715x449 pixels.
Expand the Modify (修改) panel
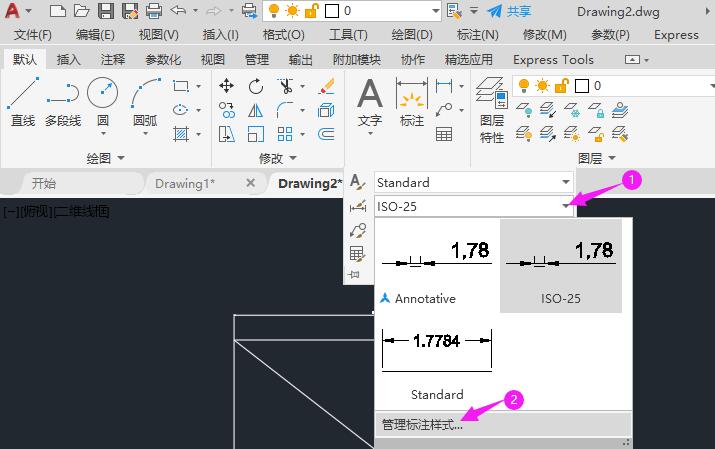click(278, 158)
